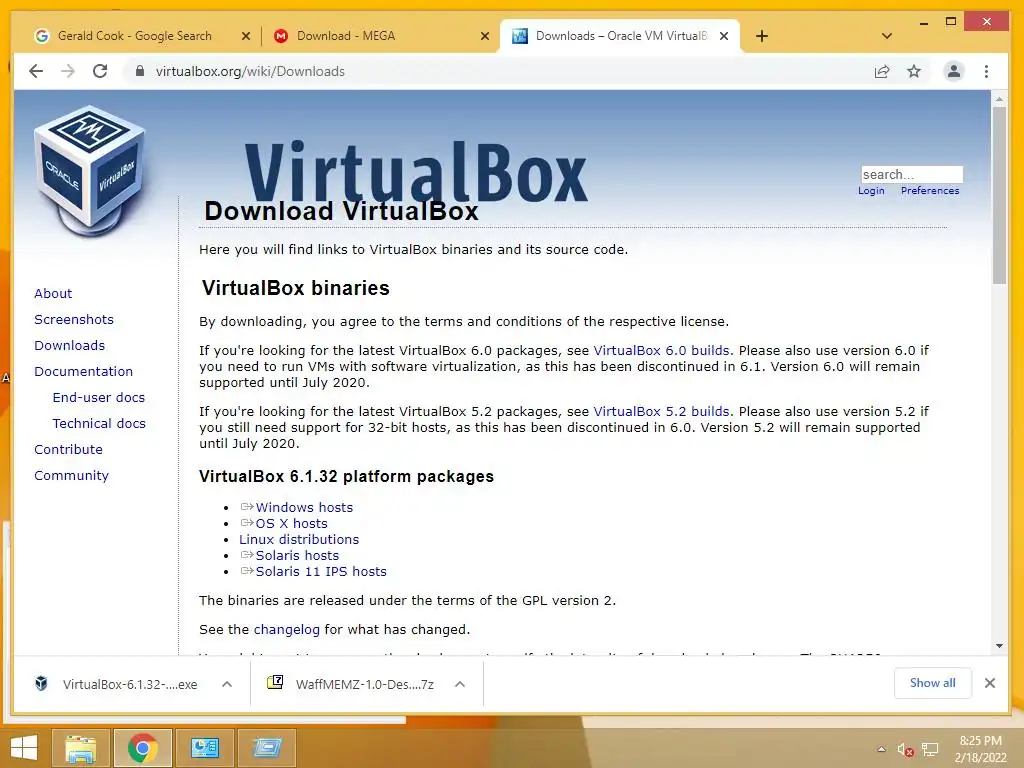The image size is (1024, 768).
Task: Open downloaded WaffMEMZ 7z archive
Action: (353, 684)
